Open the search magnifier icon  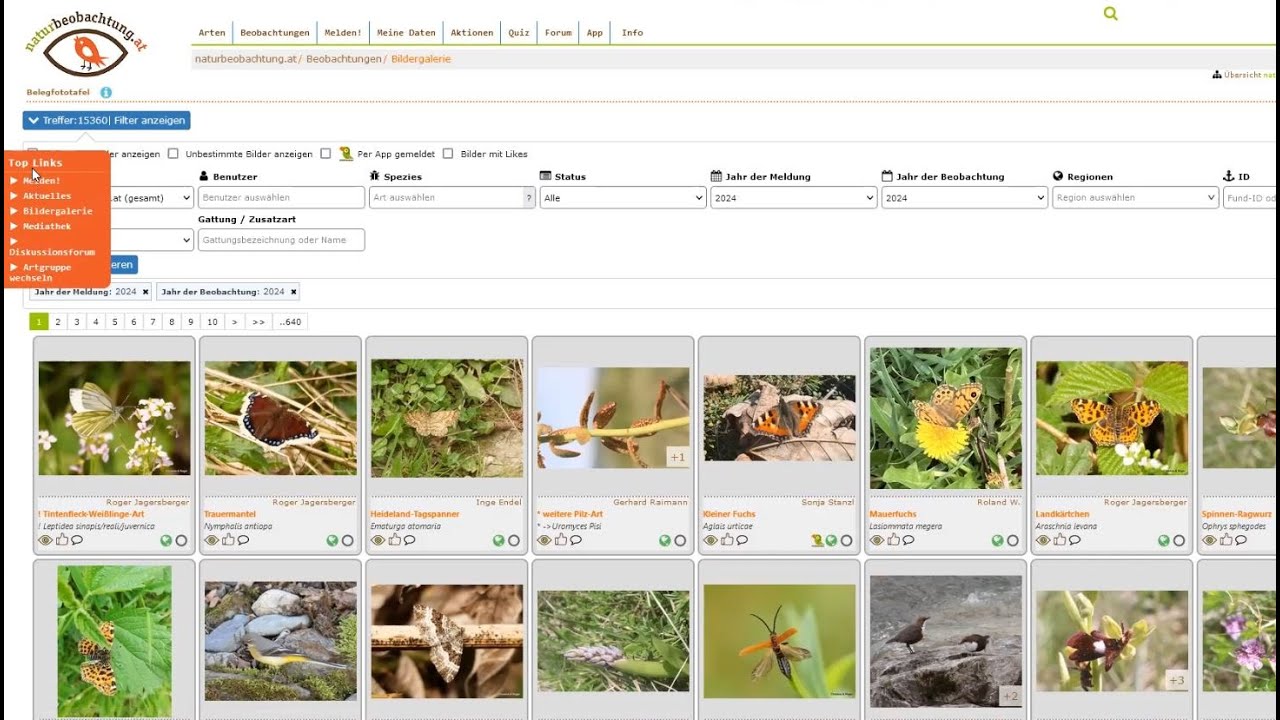pos(1110,13)
